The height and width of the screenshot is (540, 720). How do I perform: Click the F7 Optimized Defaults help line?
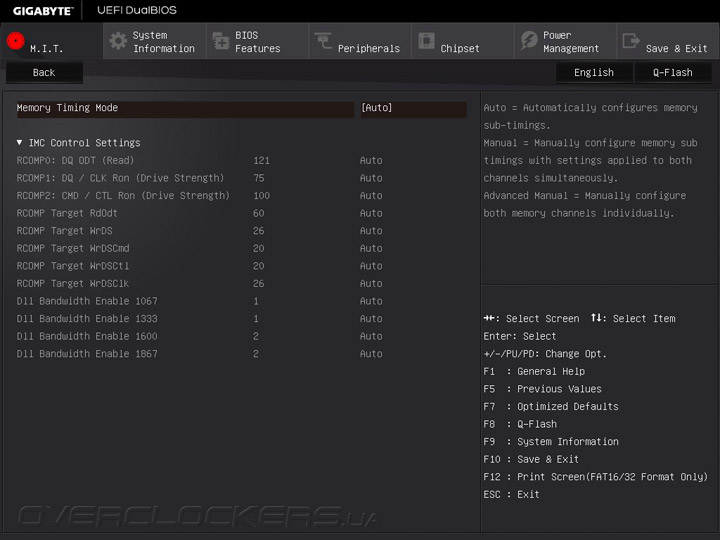pos(551,407)
